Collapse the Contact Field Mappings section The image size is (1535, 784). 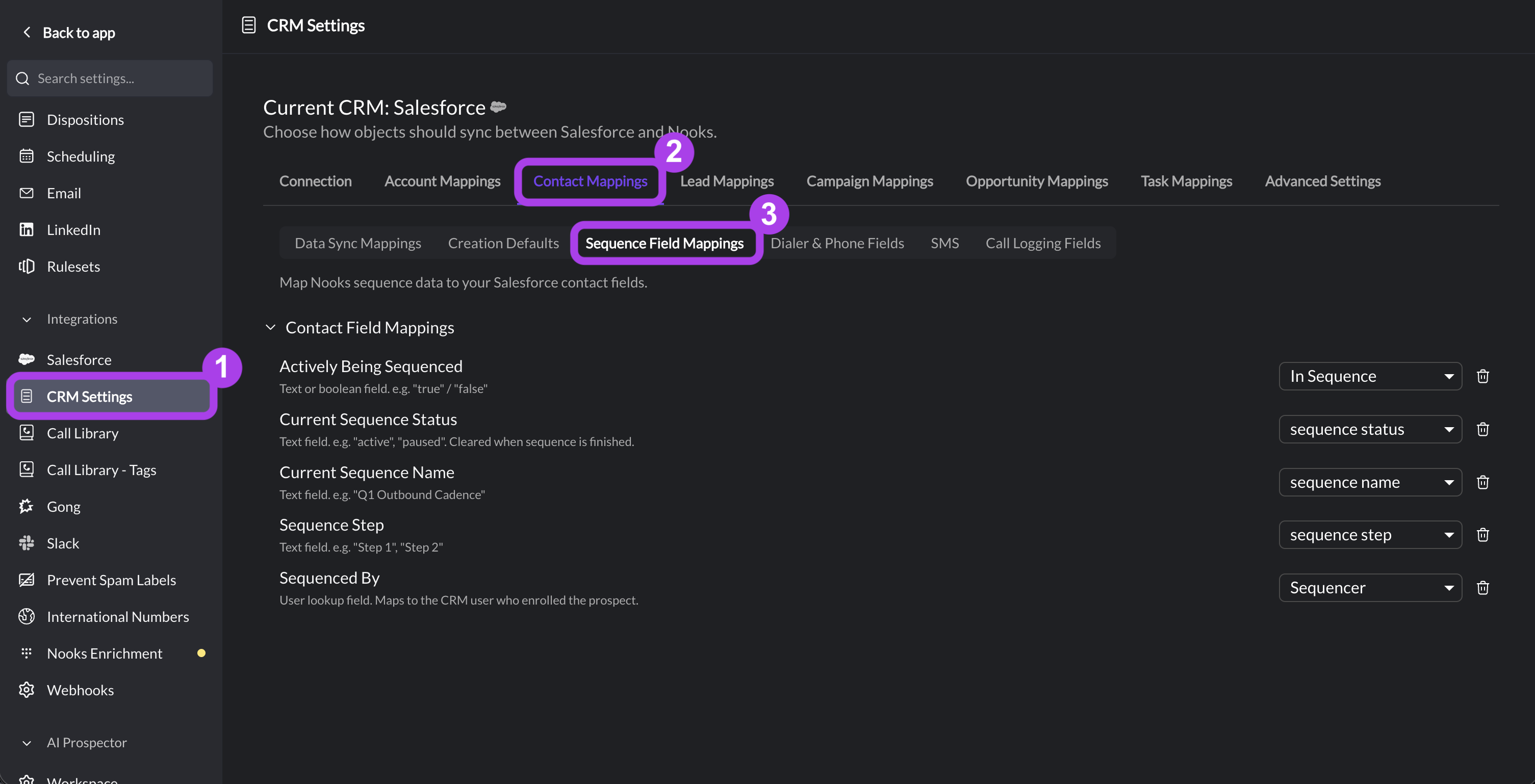[x=270, y=327]
